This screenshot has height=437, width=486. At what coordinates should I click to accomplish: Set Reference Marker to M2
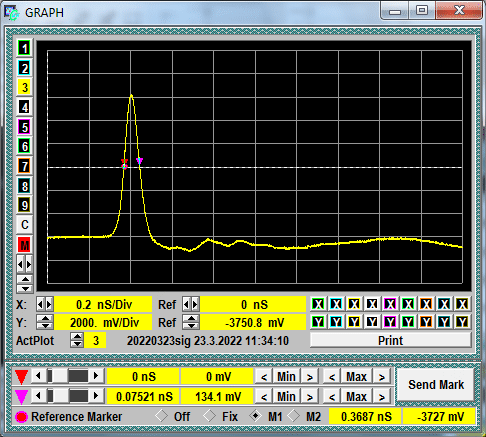point(293,416)
